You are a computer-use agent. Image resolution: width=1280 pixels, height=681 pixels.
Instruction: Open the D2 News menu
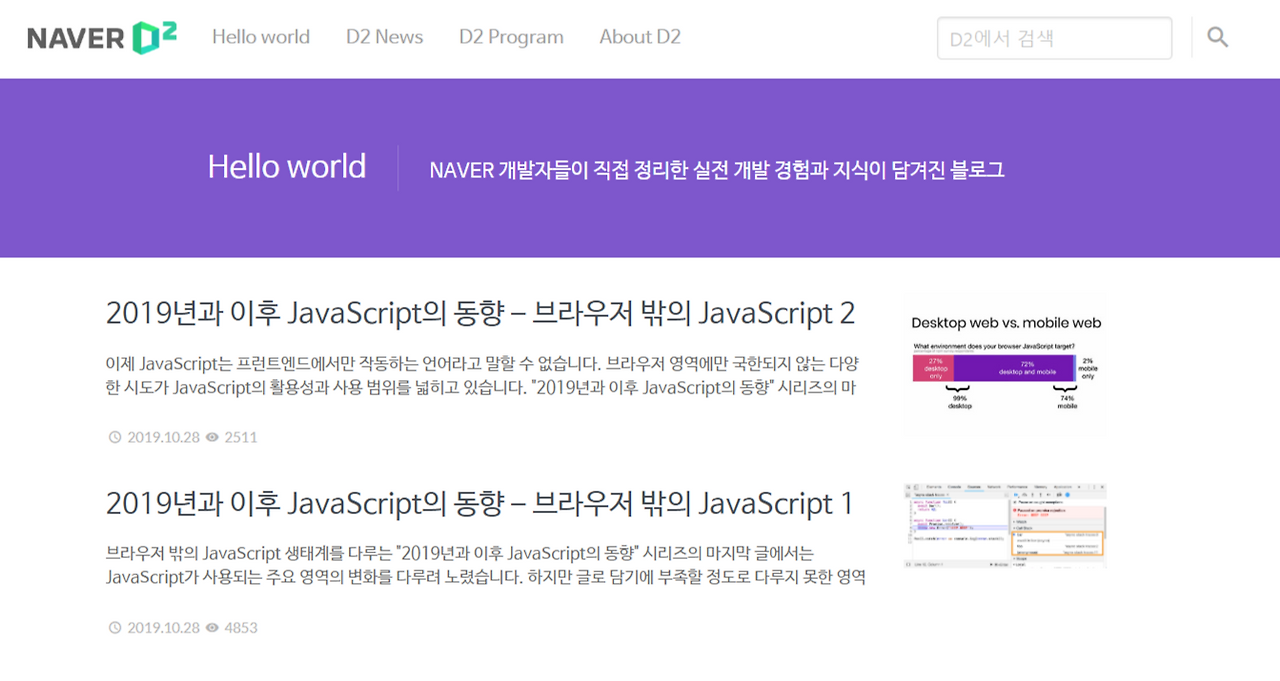(x=385, y=37)
